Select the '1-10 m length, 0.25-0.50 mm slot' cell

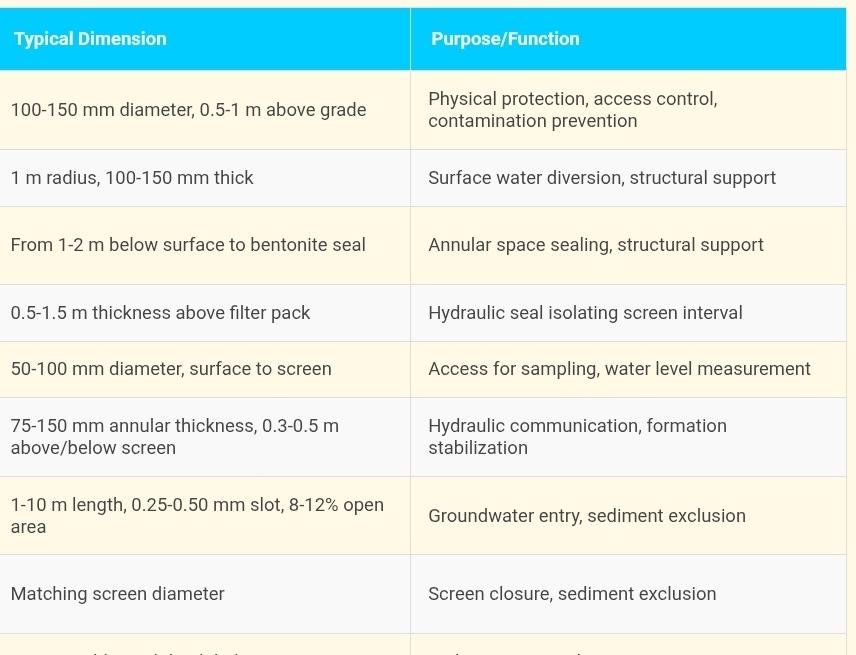(197, 516)
